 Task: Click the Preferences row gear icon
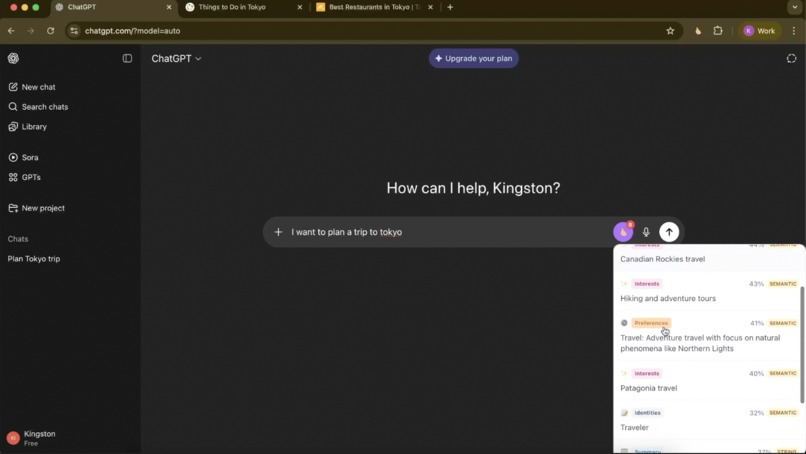click(624, 323)
